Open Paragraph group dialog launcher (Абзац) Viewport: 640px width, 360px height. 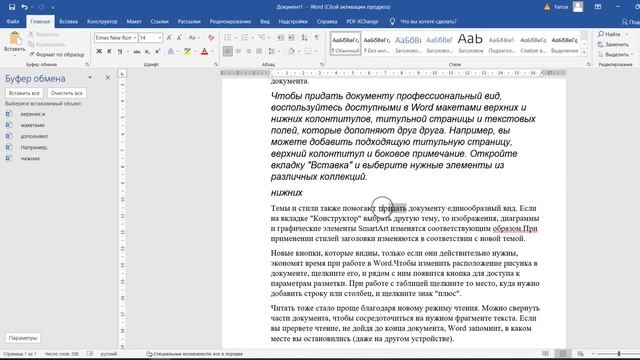(x=322, y=64)
